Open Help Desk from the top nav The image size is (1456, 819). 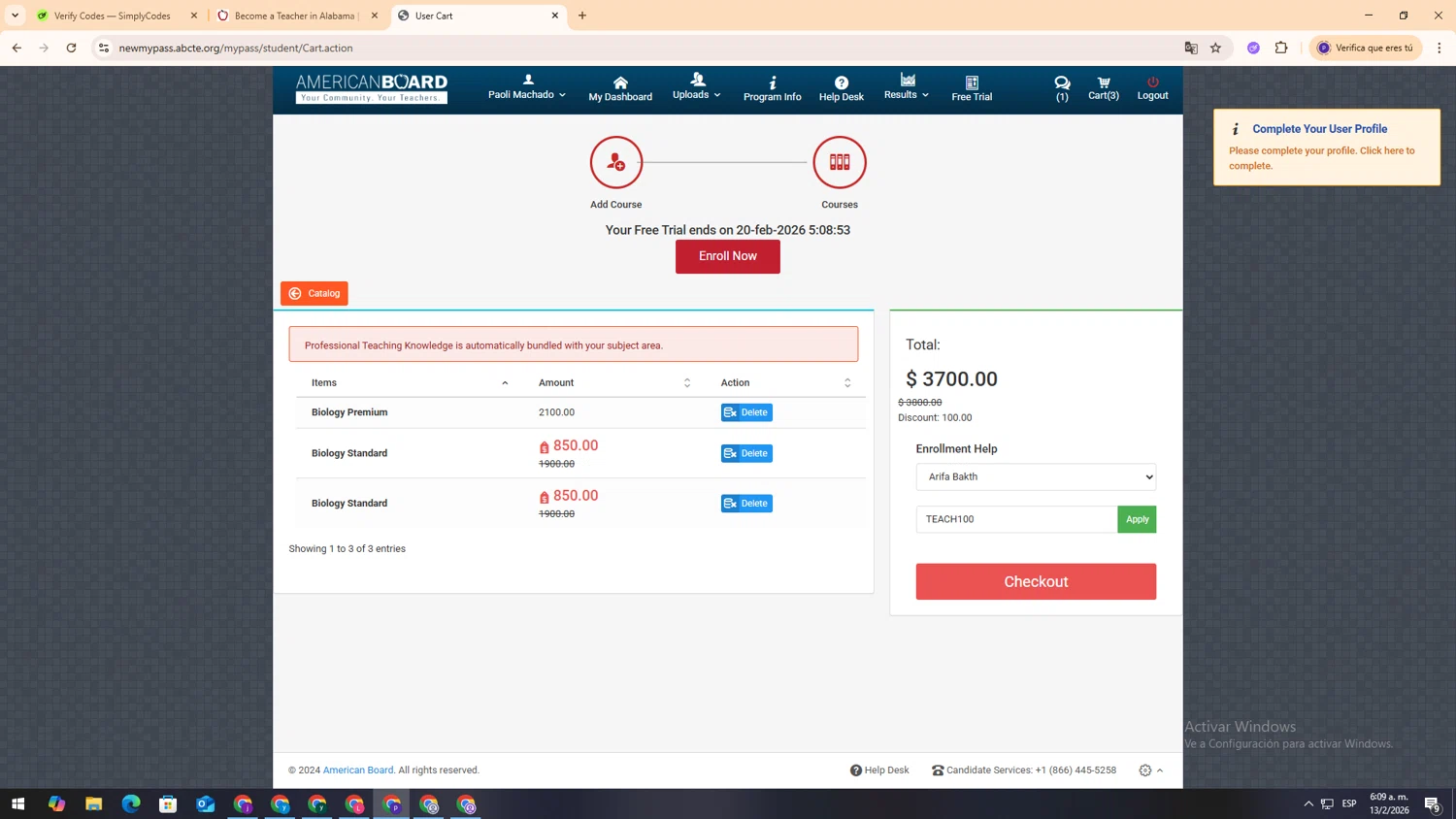[x=841, y=88]
